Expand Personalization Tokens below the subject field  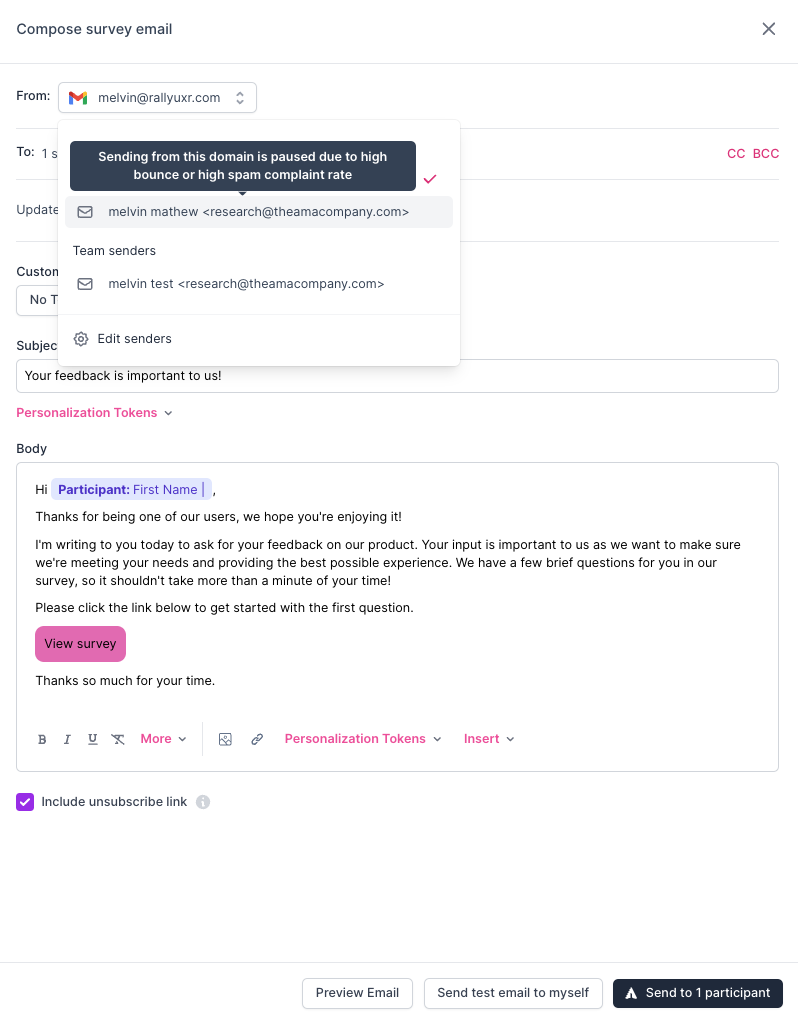(x=94, y=413)
